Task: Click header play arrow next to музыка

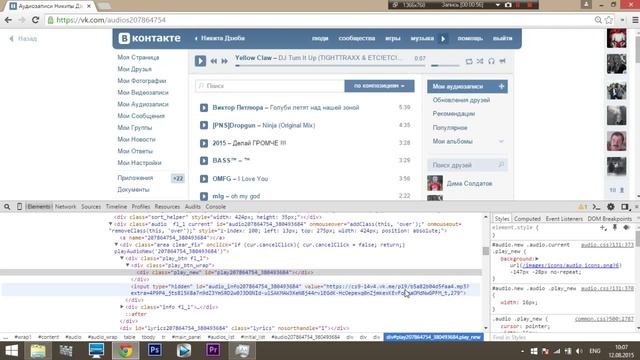Action: tap(443, 39)
